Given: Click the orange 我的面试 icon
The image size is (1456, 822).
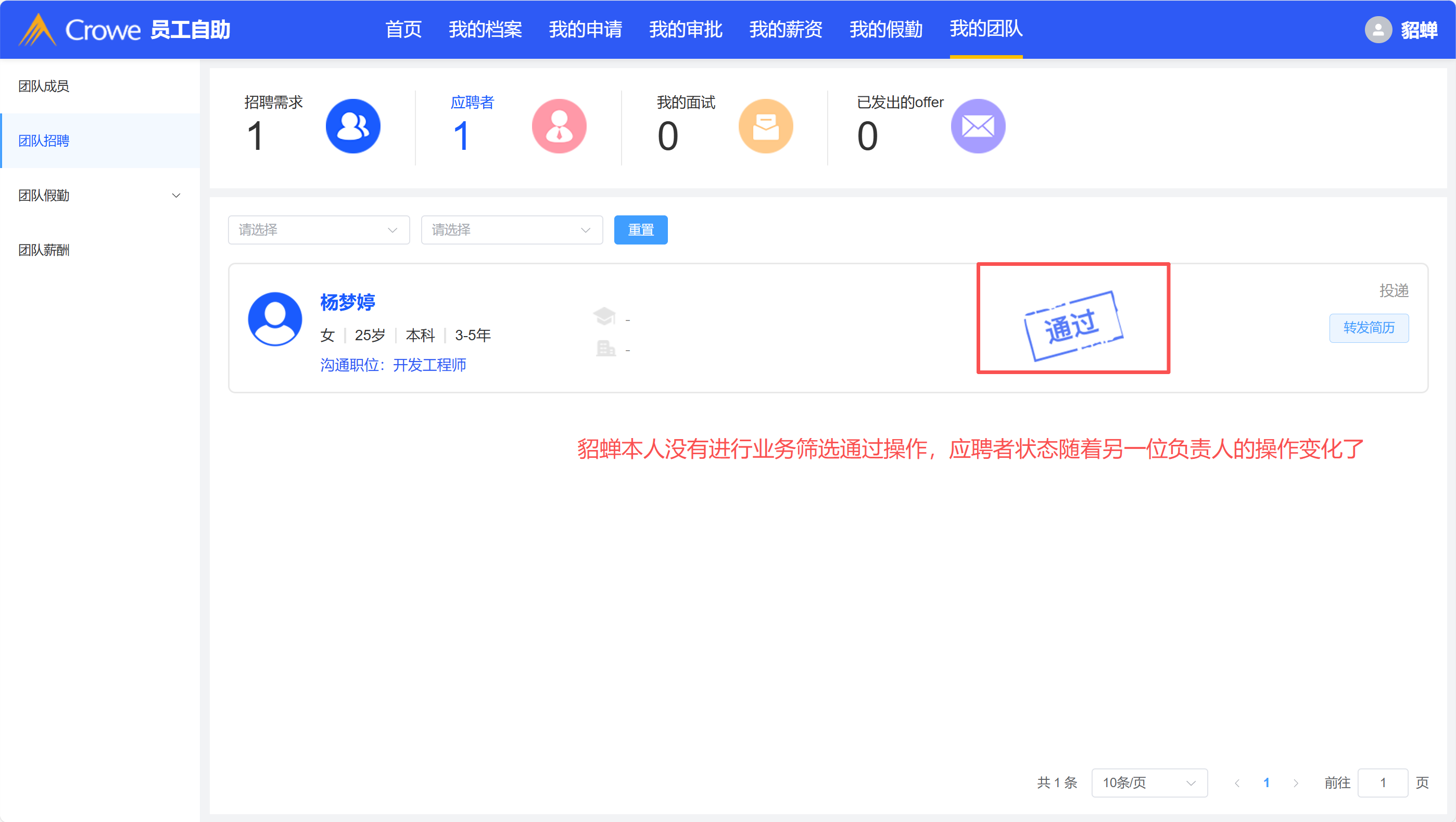Looking at the screenshot, I should tap(765, 126).
